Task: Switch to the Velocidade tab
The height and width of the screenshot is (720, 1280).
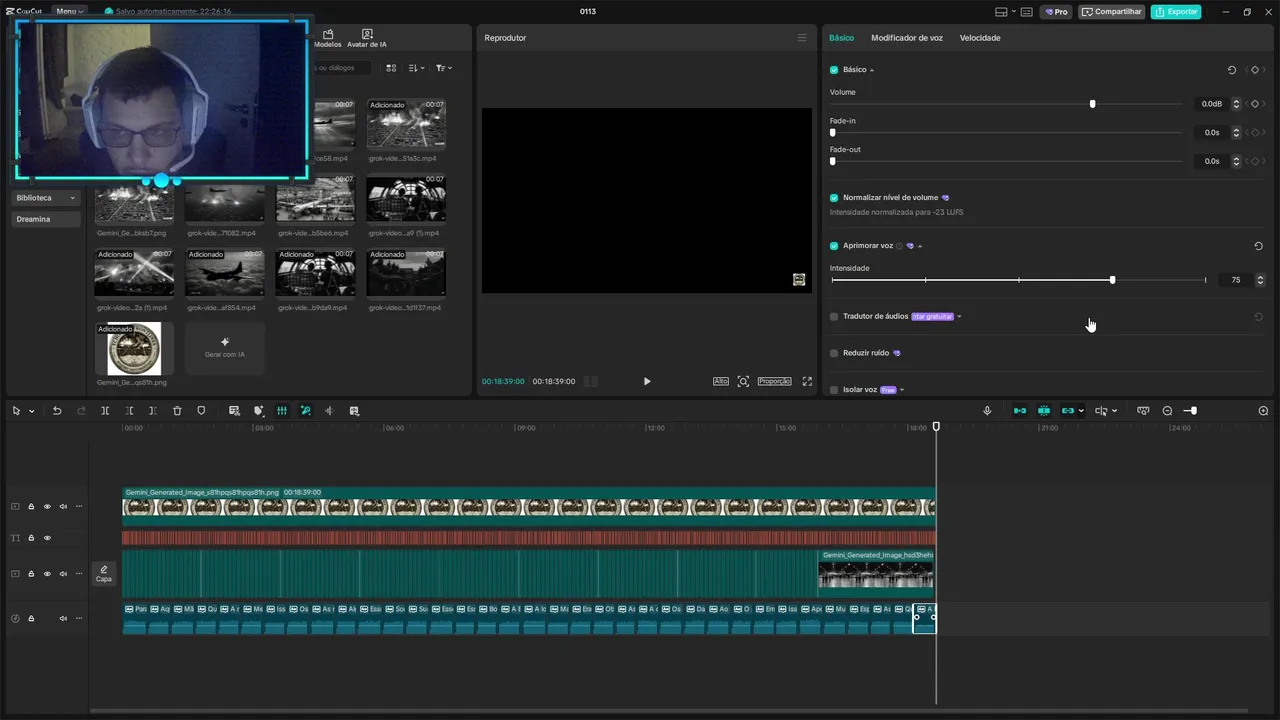Action: (x=980, y=38)
